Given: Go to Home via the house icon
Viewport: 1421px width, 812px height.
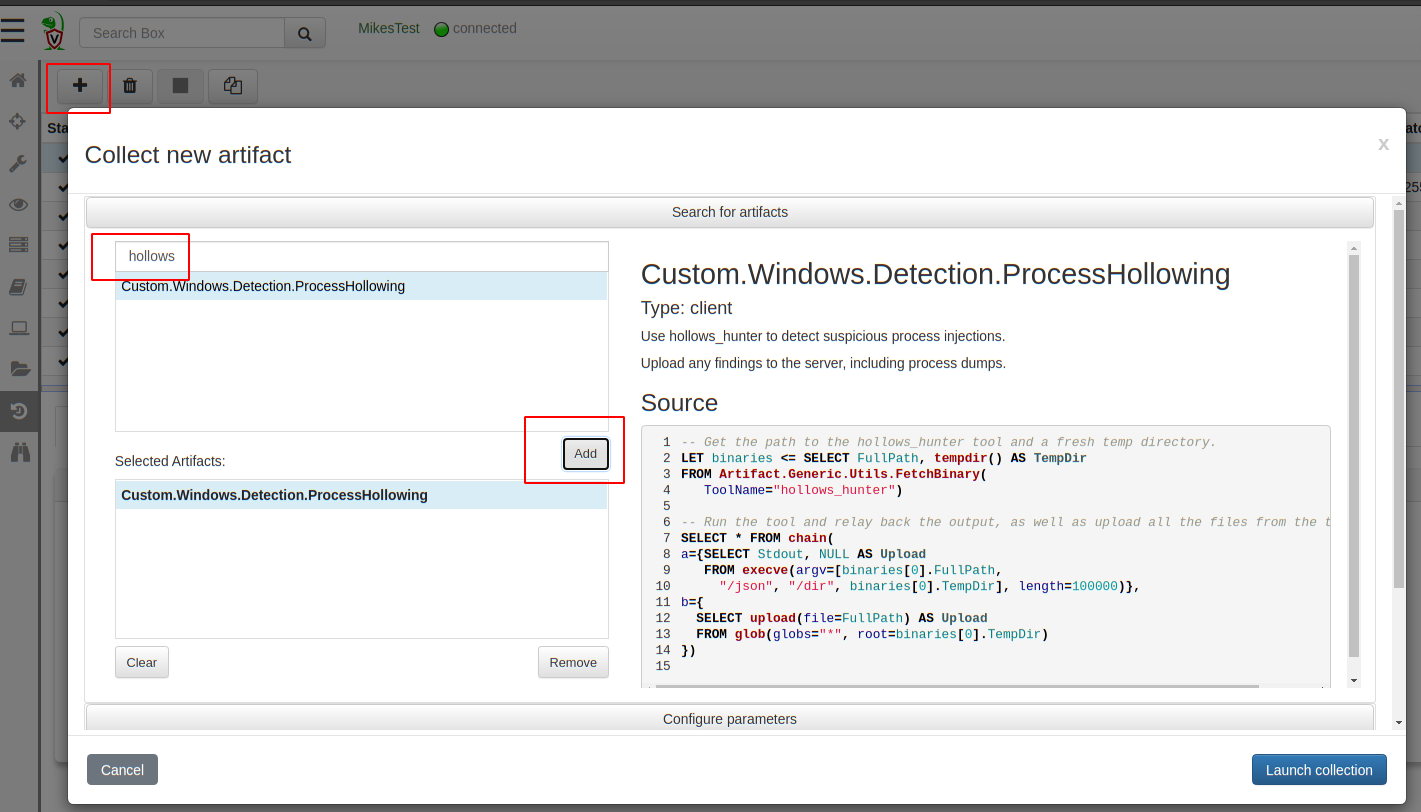Looking at the screenshot, I should click(18, 80).
